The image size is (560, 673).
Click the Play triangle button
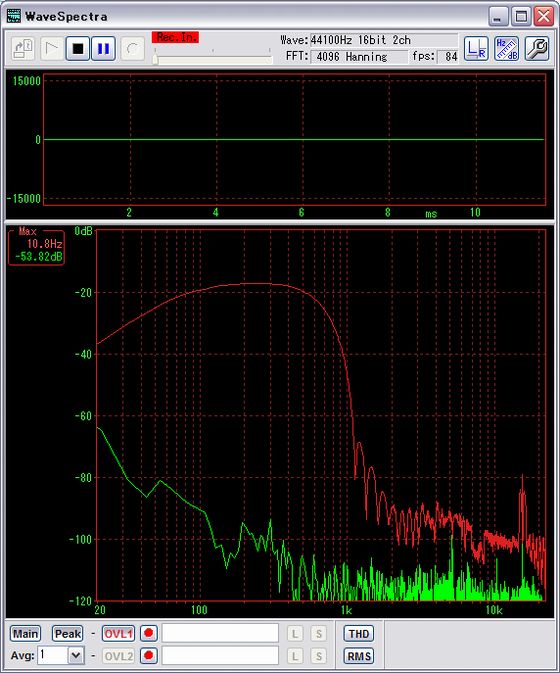tap(51, 49)
